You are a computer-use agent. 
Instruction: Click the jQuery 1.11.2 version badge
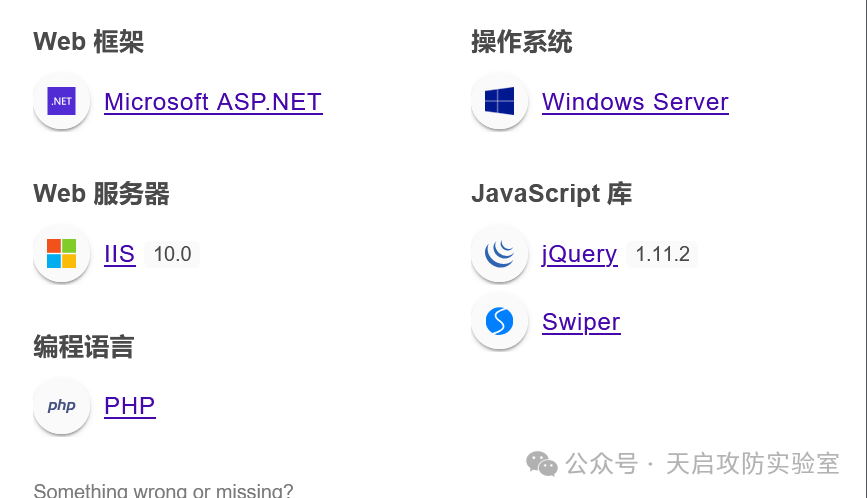[x=662, y=254]
